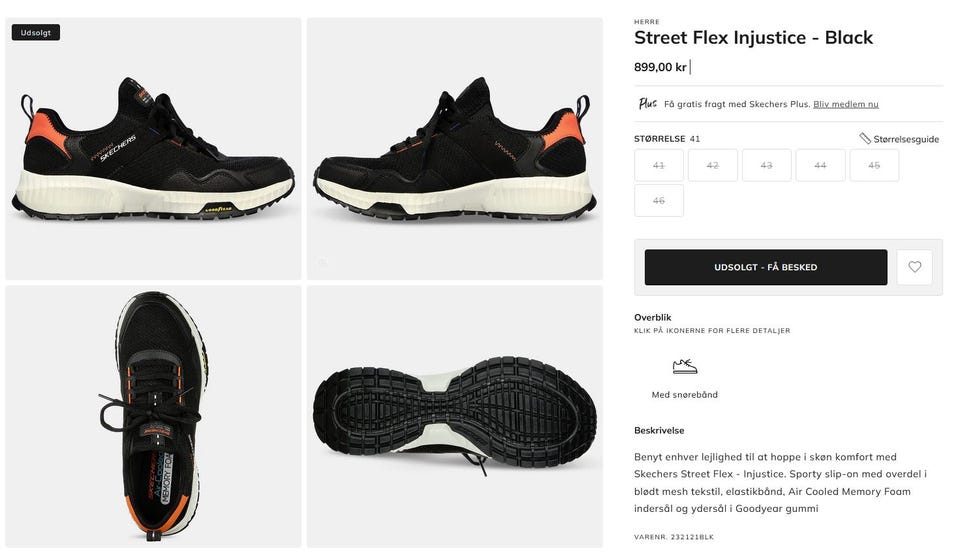This screenshot has width=960, height=553.
Task: View the outsole shoe image
Action: [x=454, y=416]
